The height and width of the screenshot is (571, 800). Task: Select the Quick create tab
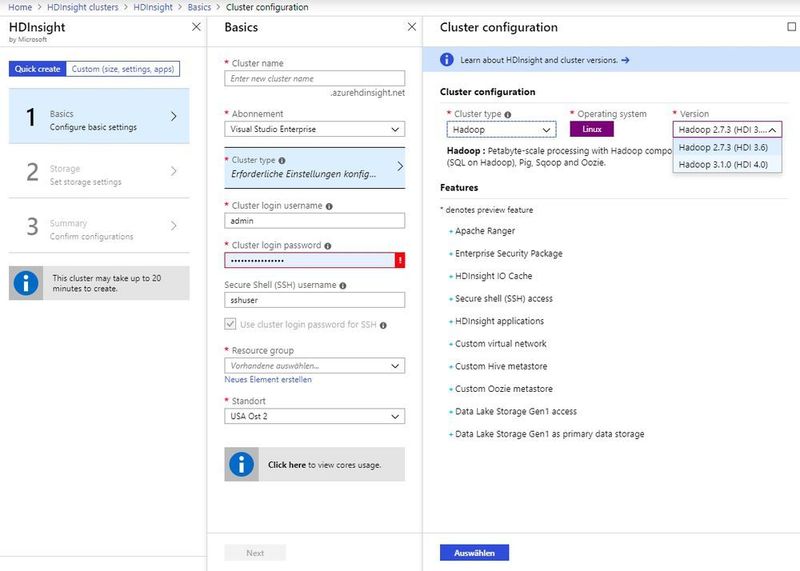[37, 69]
